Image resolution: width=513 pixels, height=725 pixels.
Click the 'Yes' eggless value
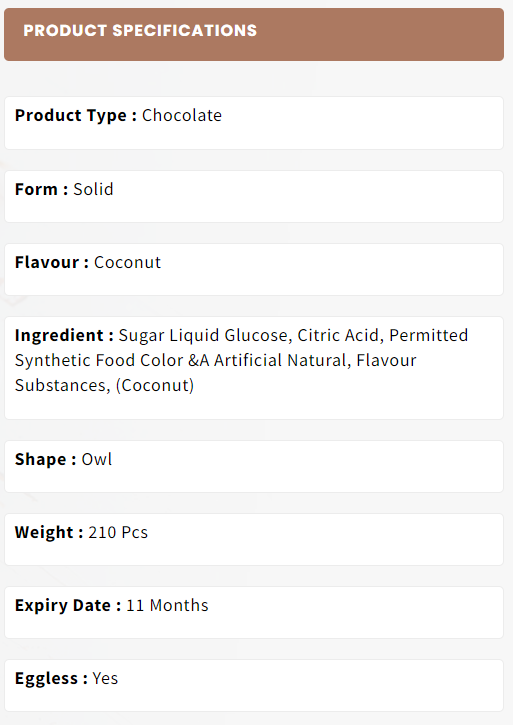(105, 679)
